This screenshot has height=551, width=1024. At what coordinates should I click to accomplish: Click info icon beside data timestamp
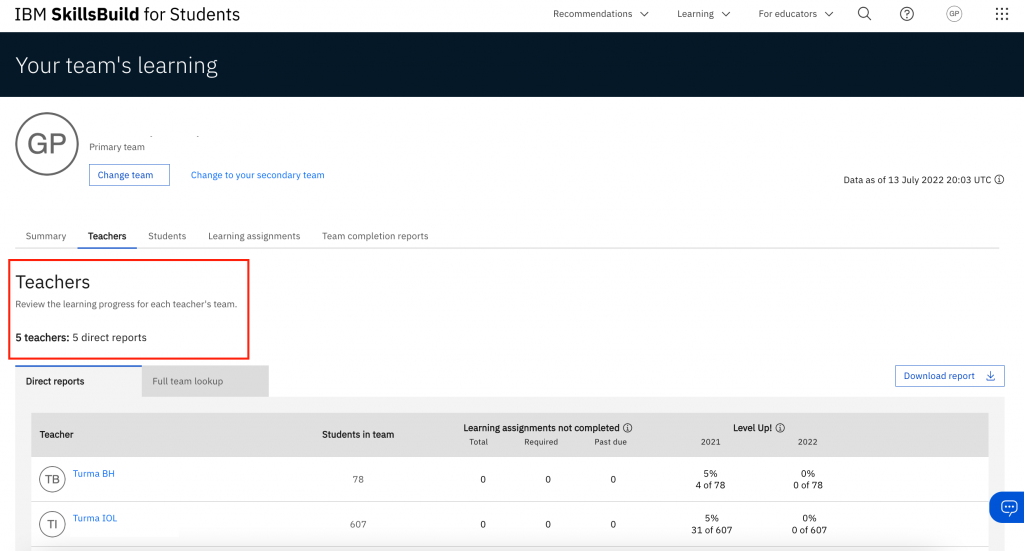999,180
